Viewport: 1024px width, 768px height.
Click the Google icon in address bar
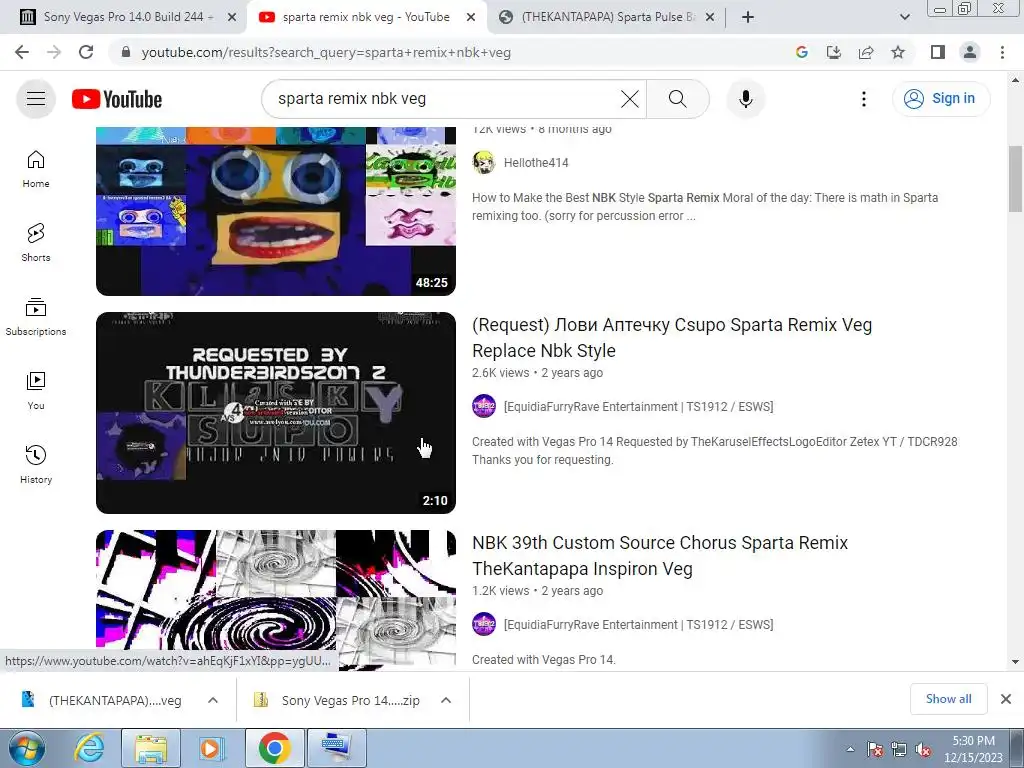(x=802, y=52)
